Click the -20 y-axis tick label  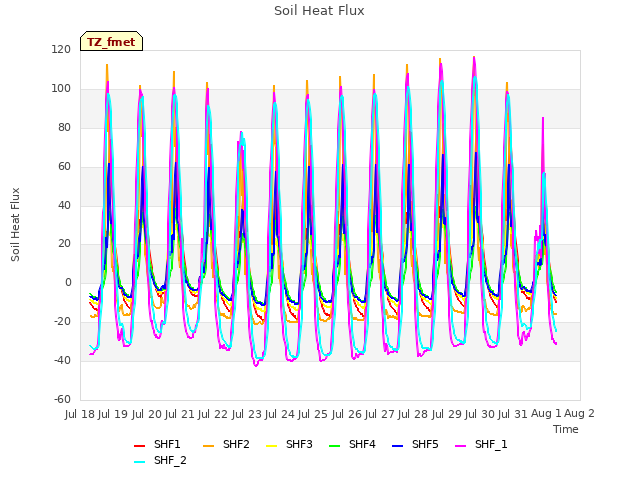click(62, 322)
